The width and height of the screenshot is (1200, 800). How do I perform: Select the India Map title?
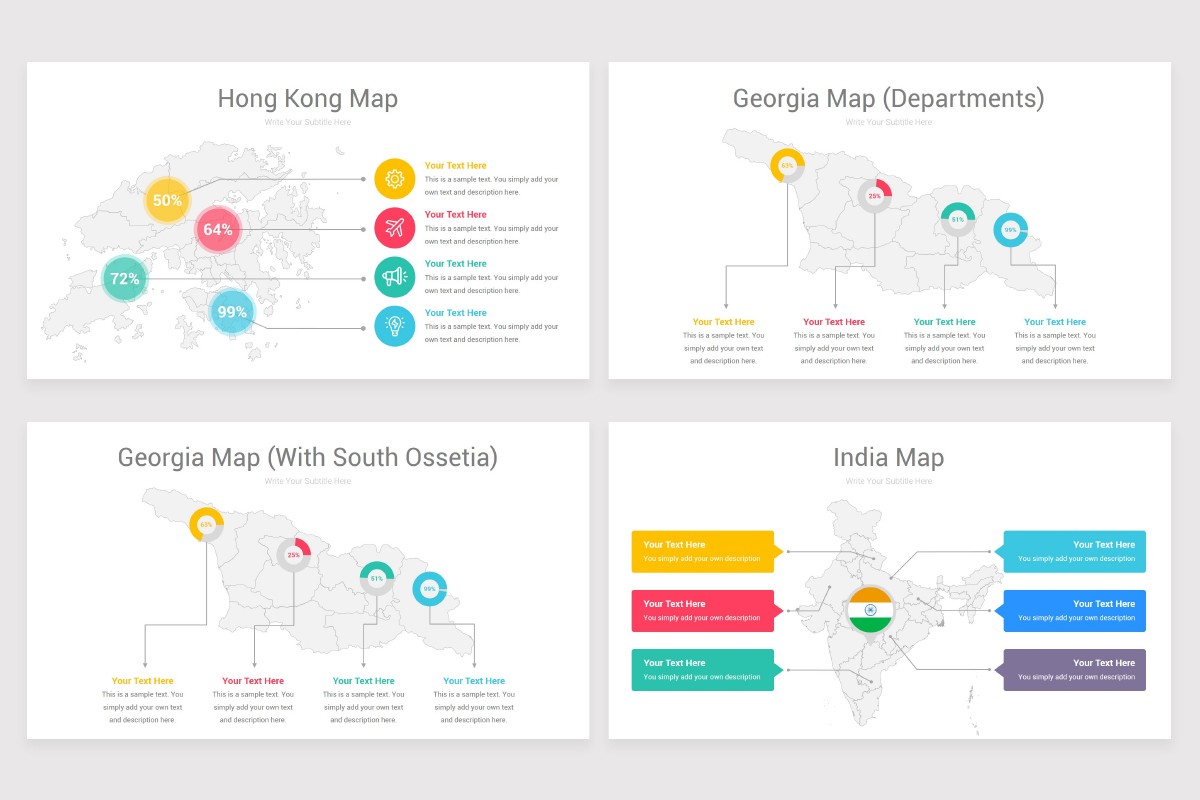click(889, 457)
